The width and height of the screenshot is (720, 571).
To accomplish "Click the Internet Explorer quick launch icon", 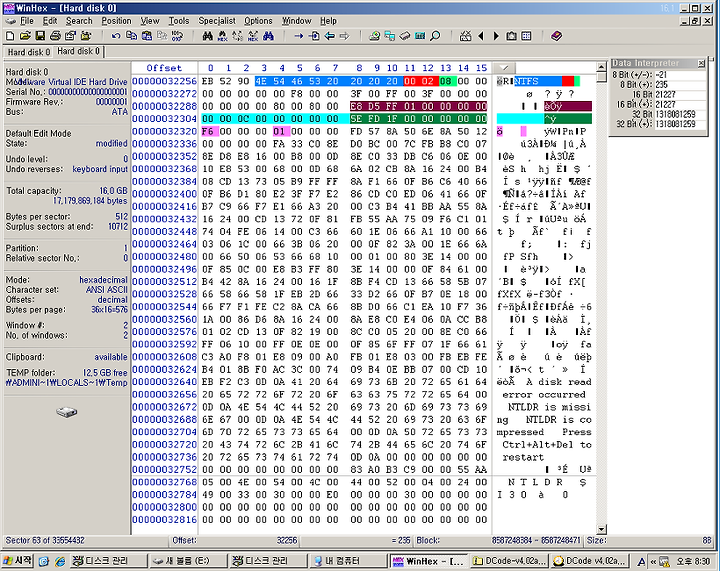I will tap(60, 561).
